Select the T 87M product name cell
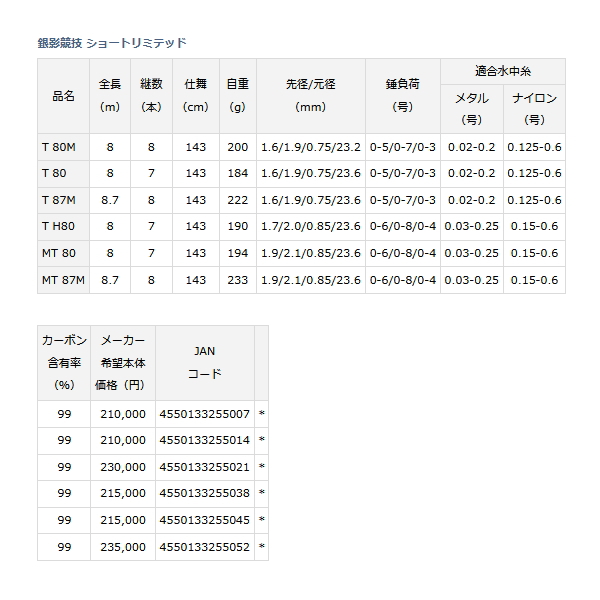The height and width of the screenshot is (600, 600). tap(64, 200)
